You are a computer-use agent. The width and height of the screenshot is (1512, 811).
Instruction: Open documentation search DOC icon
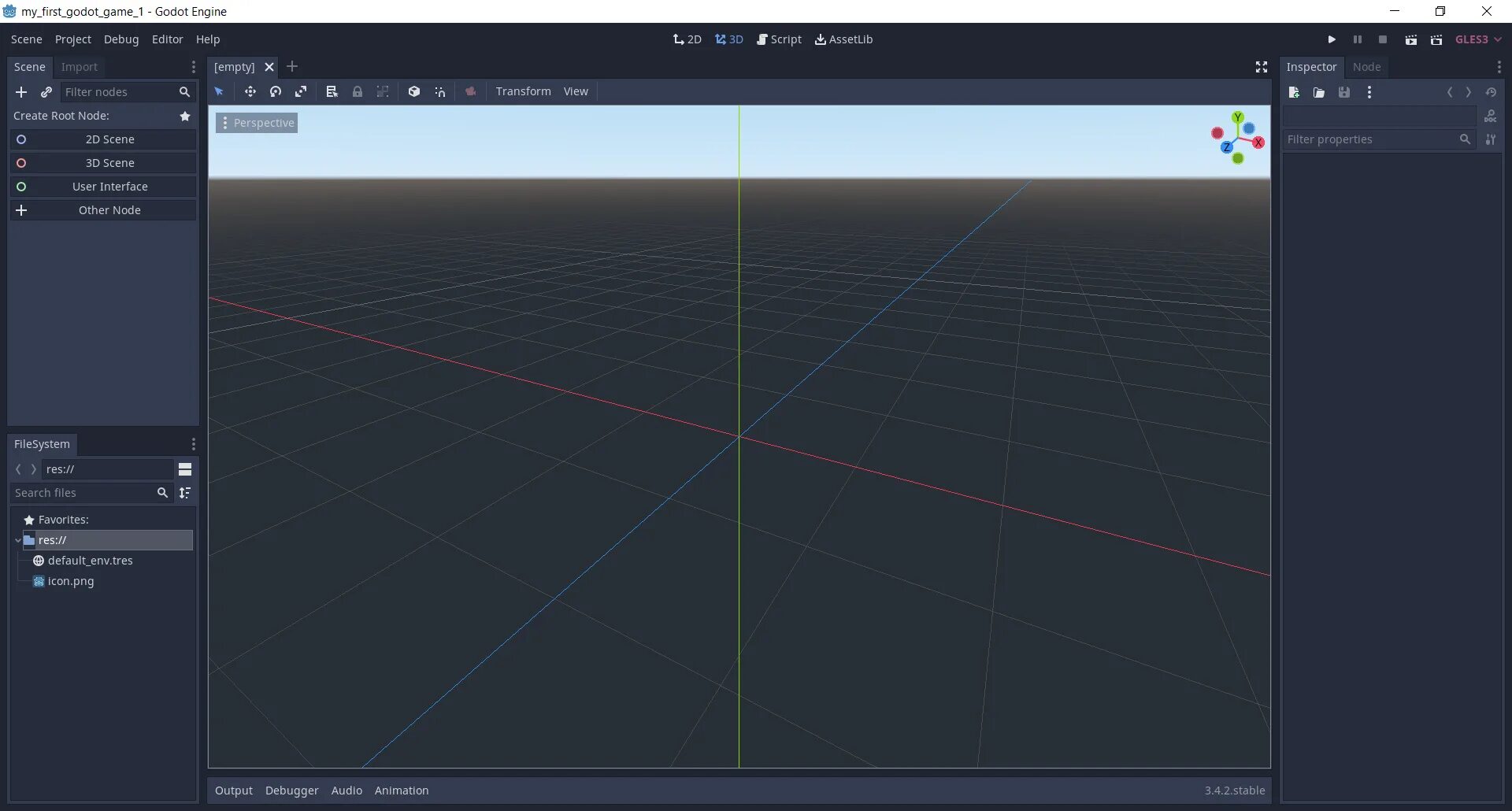[1490, 116]
